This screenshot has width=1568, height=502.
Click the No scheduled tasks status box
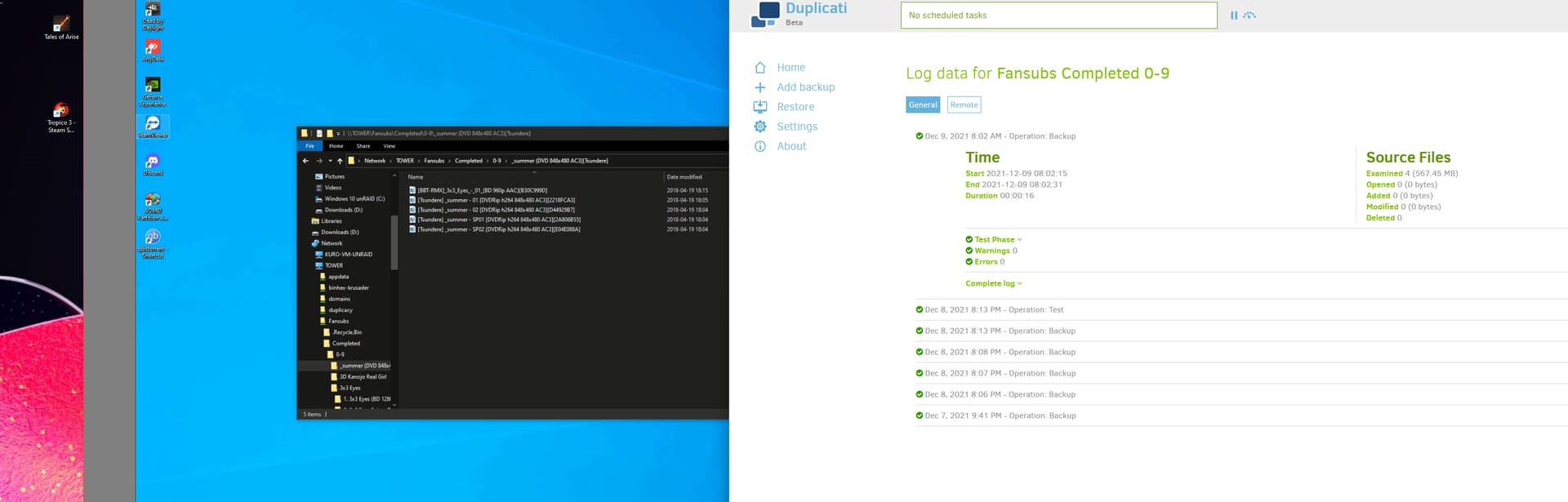click(x=1058, y=16)
